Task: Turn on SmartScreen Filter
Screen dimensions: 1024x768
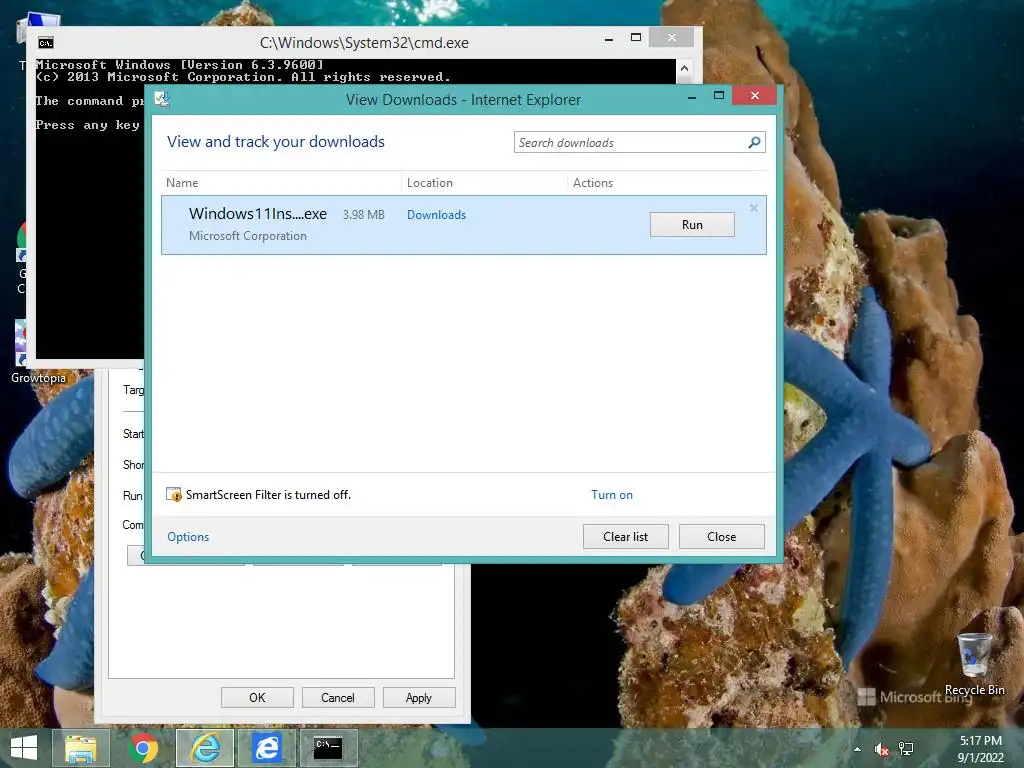Action: coord(612,495)
